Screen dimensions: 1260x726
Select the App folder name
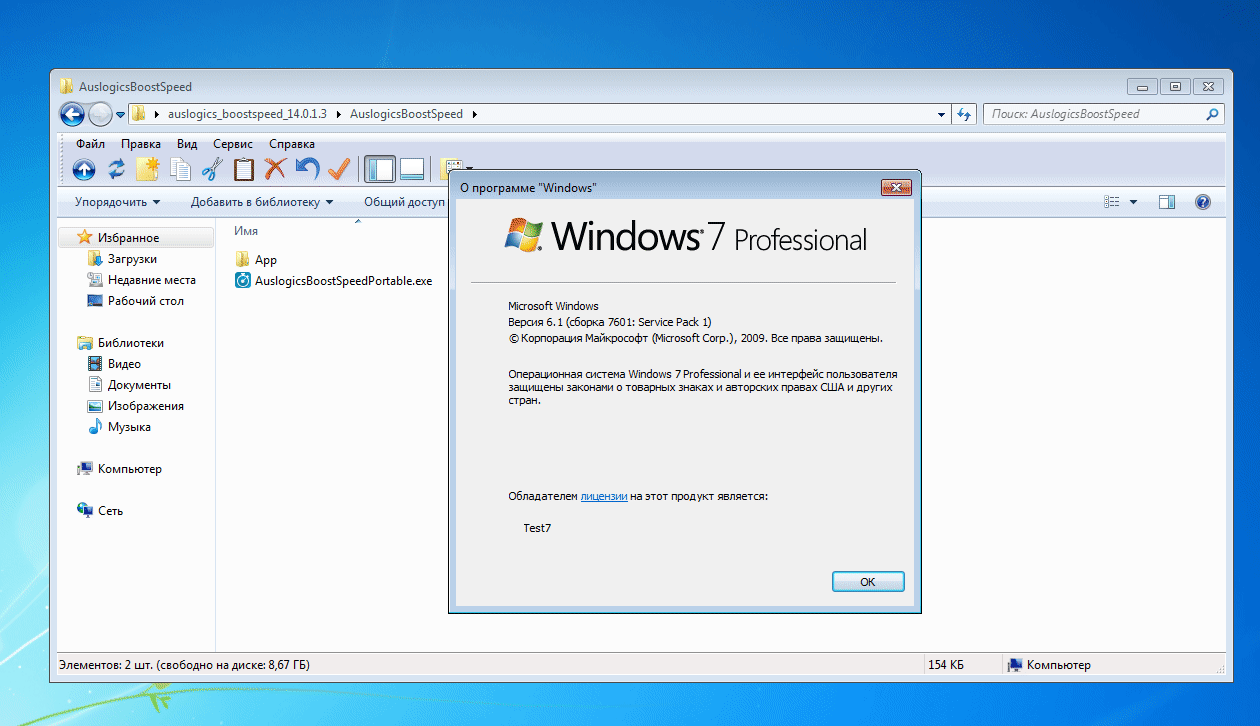coord(266,260)
